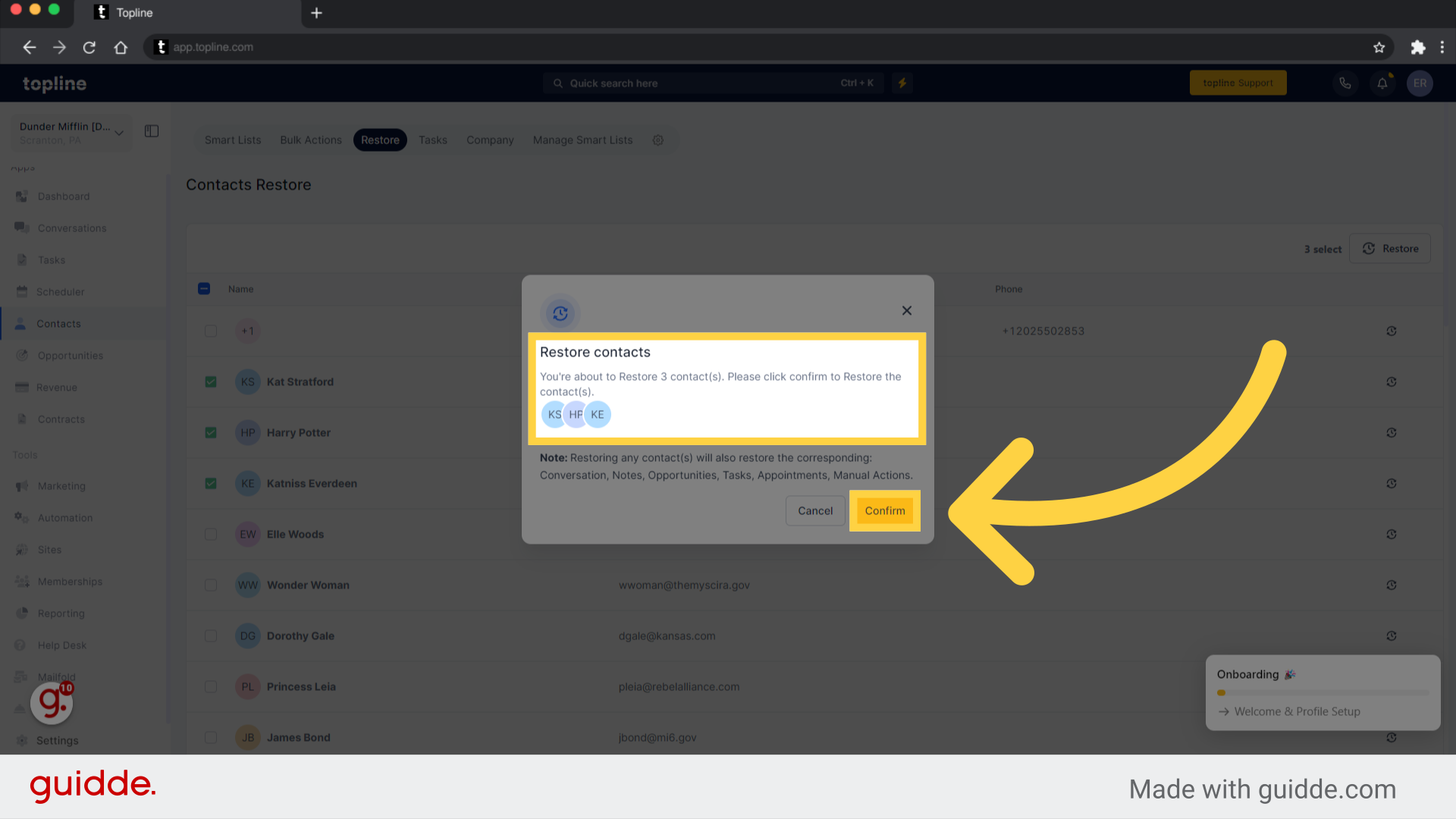Open Contracts in the sidebar

61,419
